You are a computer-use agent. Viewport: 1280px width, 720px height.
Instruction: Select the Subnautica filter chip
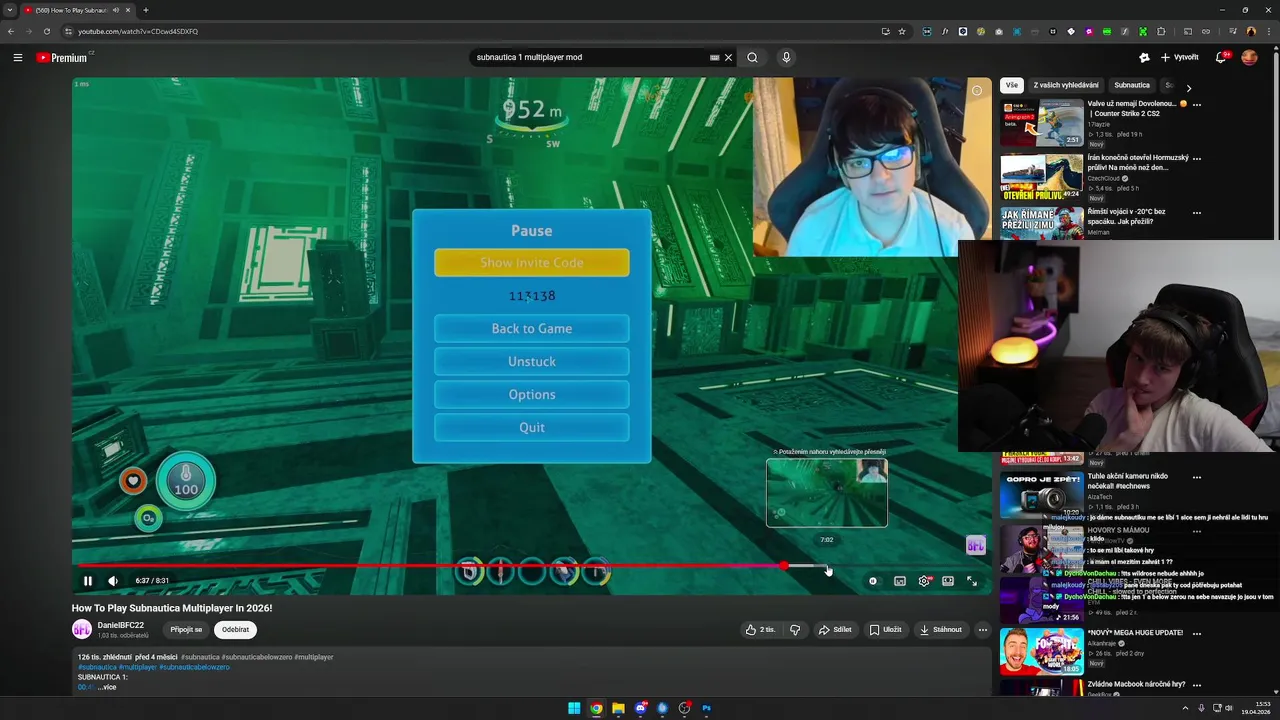click(1132, 85)
